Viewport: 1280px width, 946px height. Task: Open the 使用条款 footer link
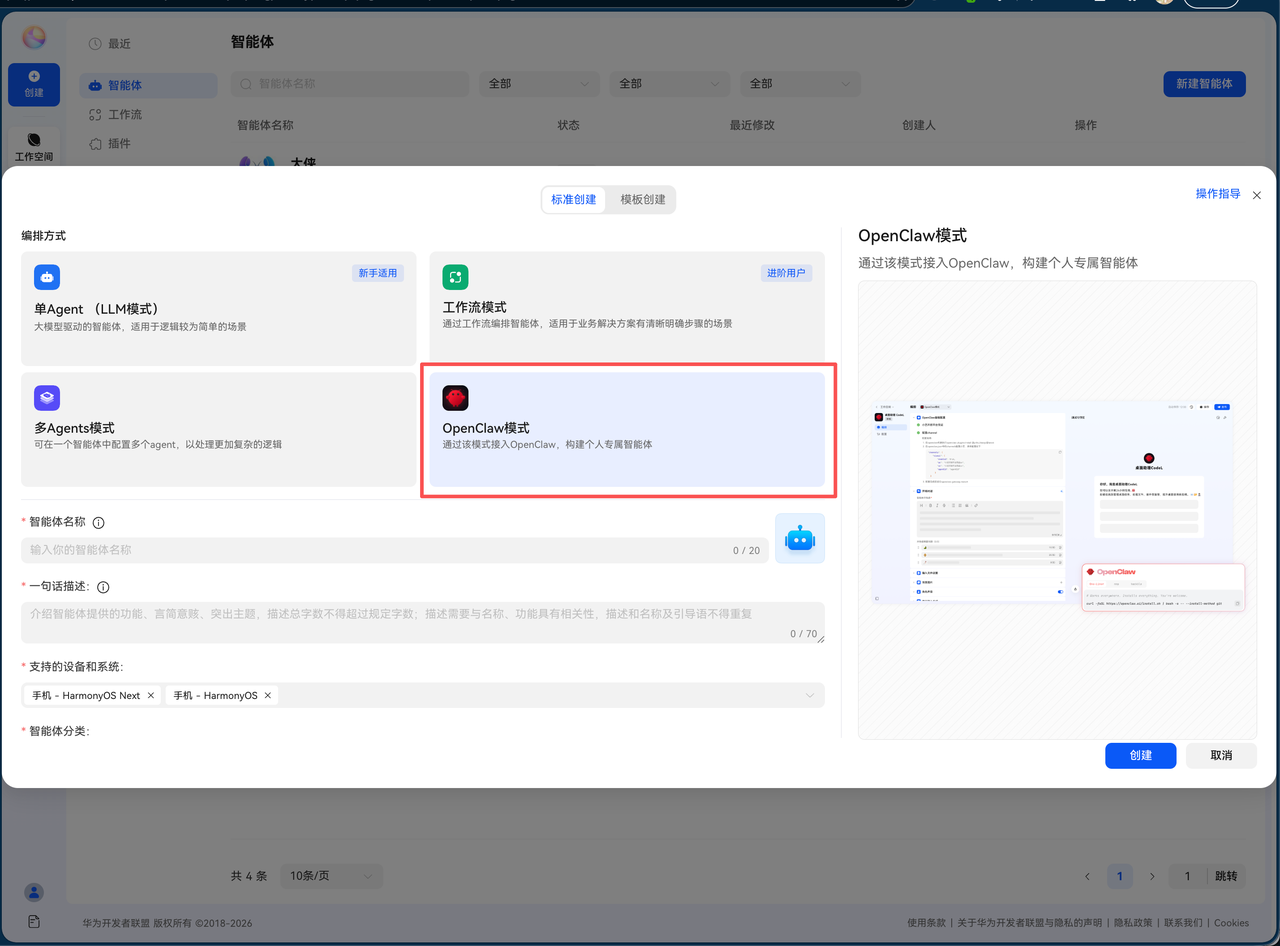tap(926, 923)
